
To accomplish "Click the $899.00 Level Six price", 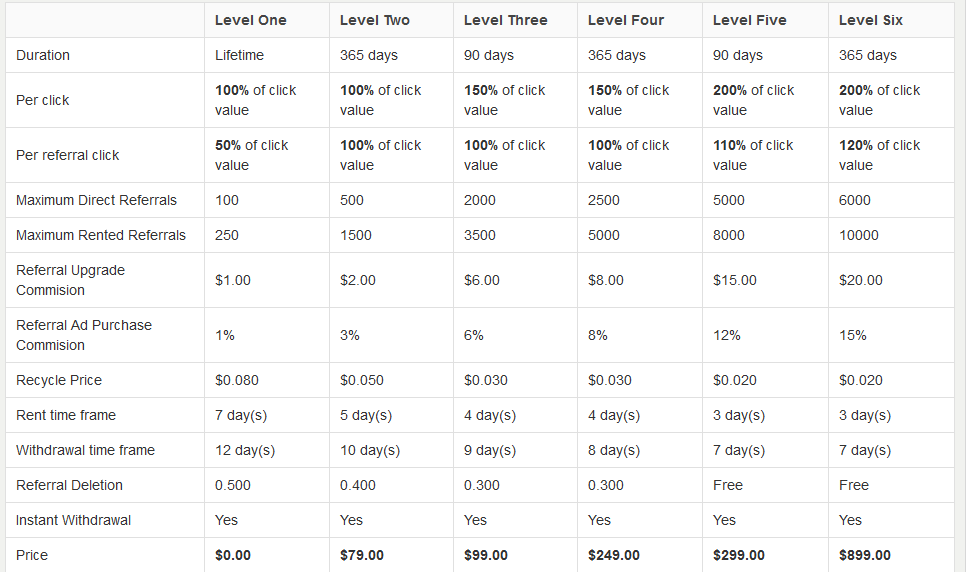I will pyautogui.click(x=864, y=555).
